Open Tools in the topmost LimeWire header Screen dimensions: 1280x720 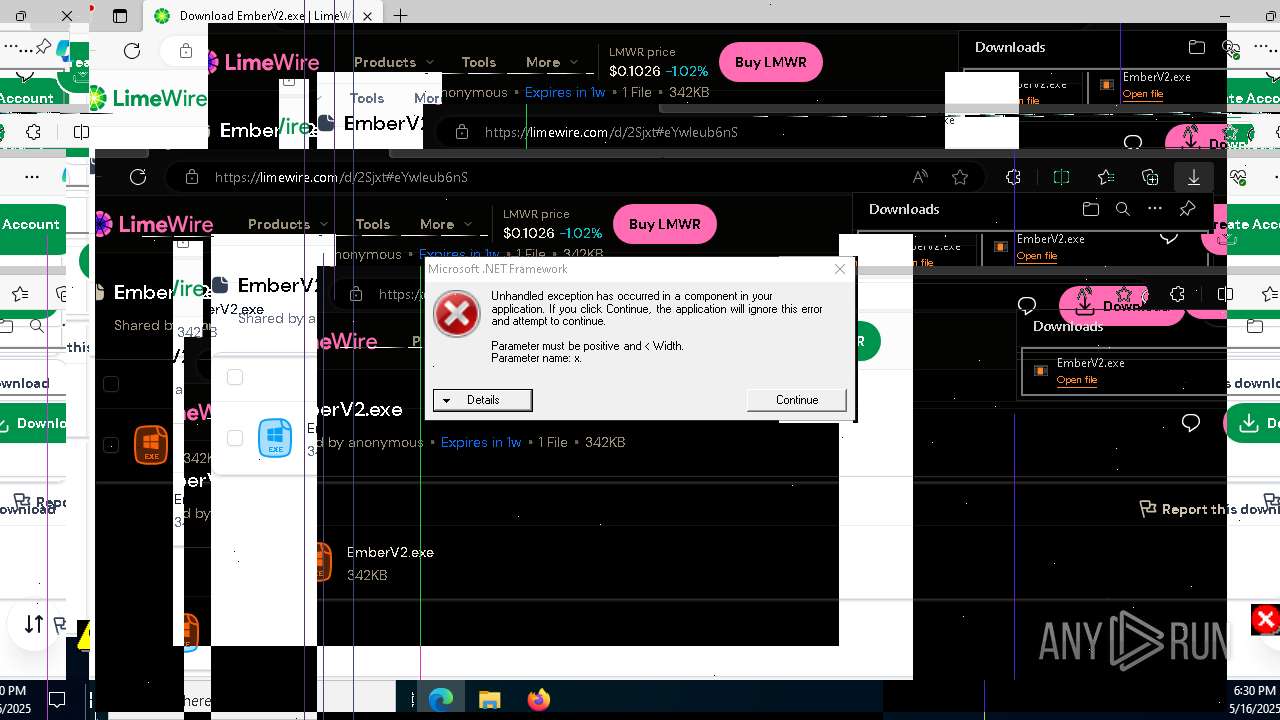pyautogui.click(x=478, y=62)
